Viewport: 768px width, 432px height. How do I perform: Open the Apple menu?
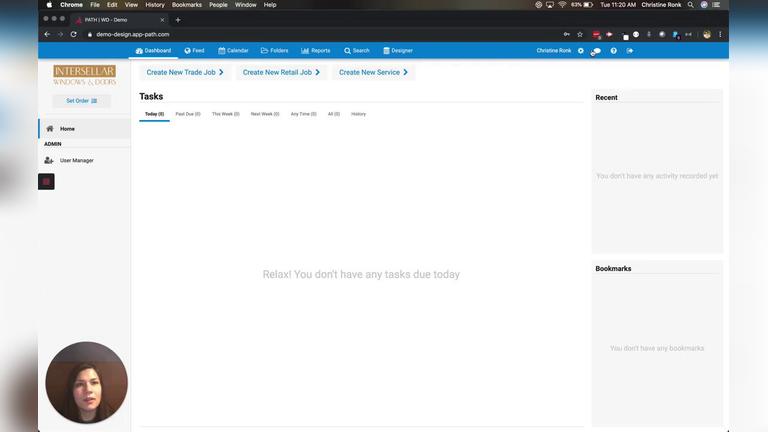tap(49, 4)
